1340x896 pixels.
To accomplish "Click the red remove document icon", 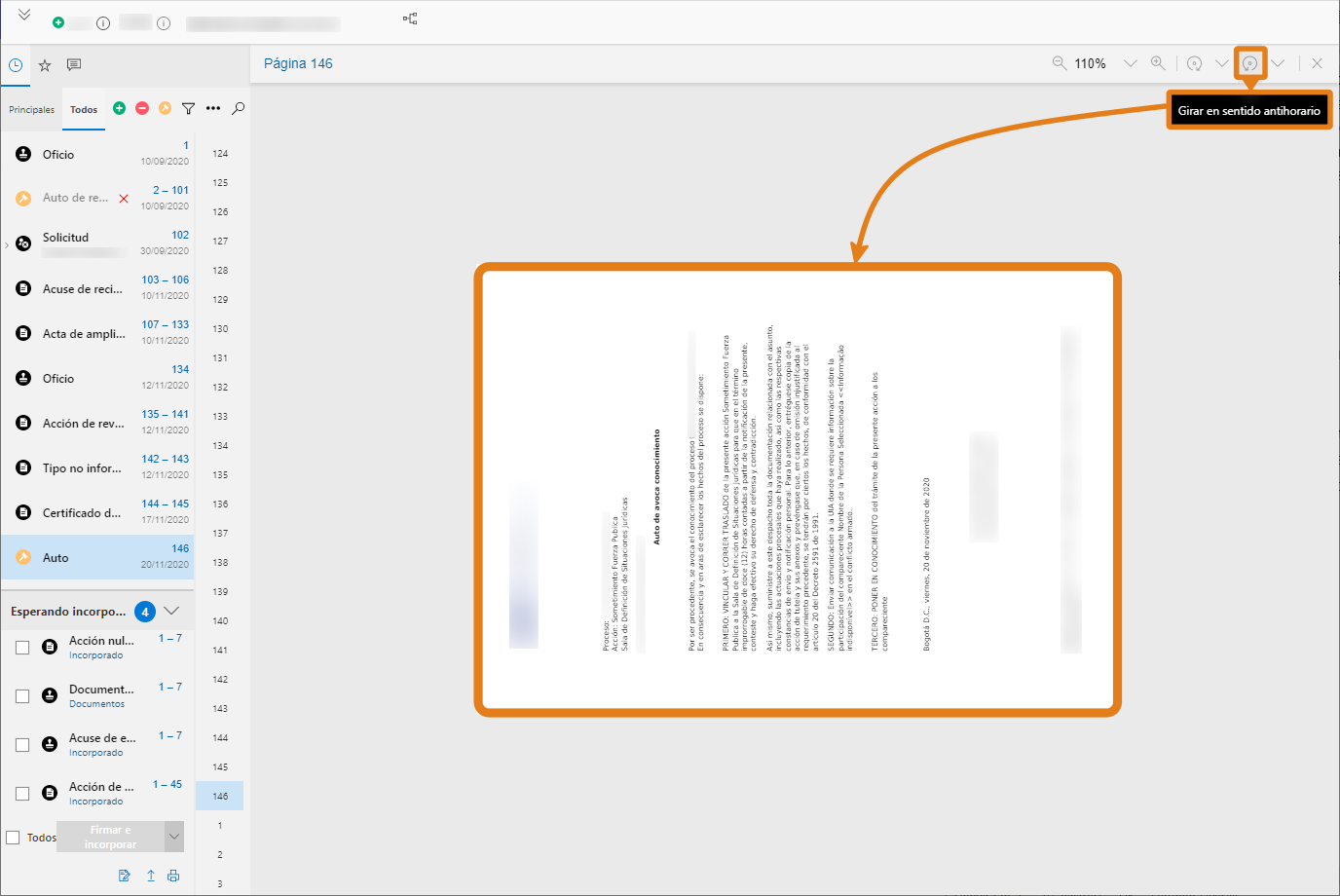I will pyautogui.click(x=142, y=108).
